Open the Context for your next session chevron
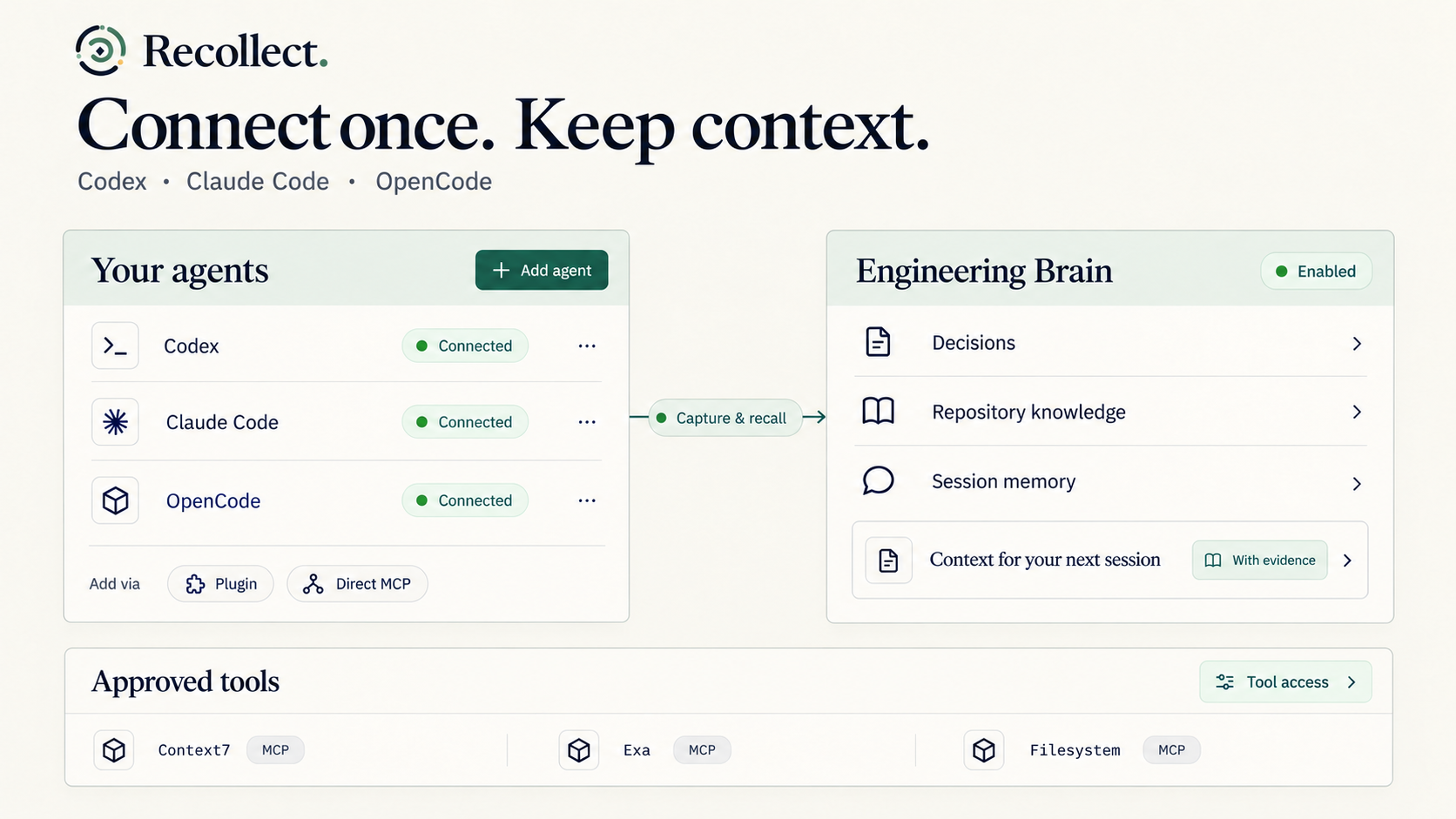The height and width of the screenshot is (819, 1456). (x=1347, y=561)
